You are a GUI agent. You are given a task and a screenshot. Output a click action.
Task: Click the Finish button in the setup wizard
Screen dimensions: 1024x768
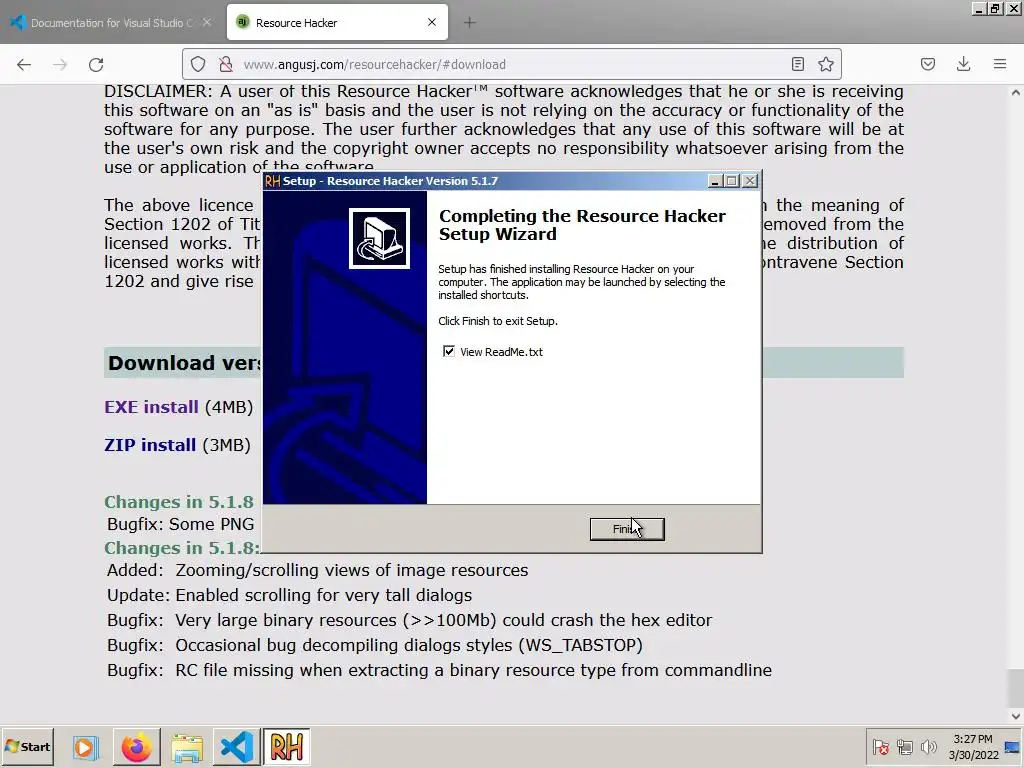point(627,529)
